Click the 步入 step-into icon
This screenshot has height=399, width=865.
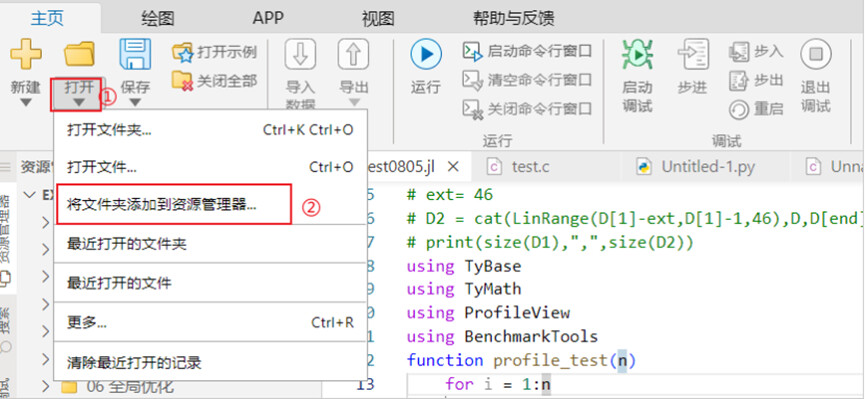(738, 52)
